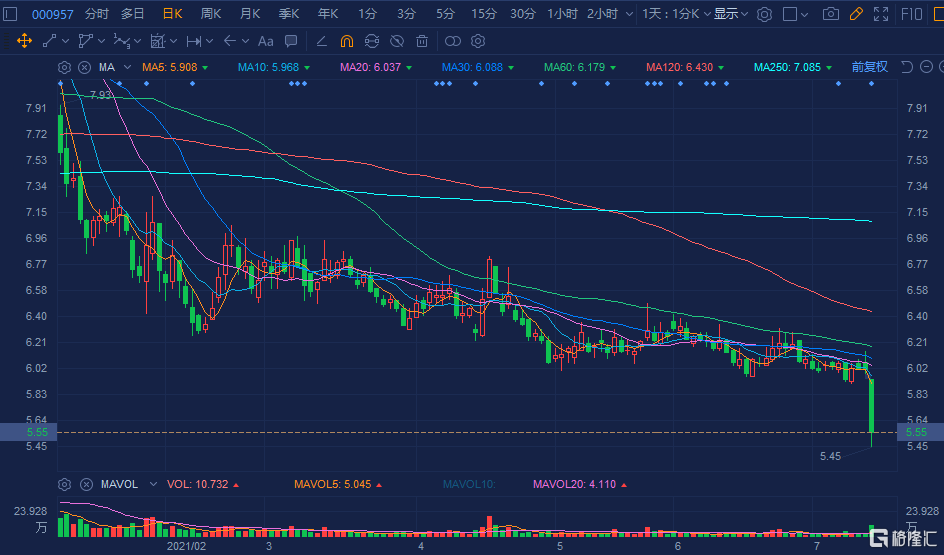Select the trend line drawing tool

49,41
